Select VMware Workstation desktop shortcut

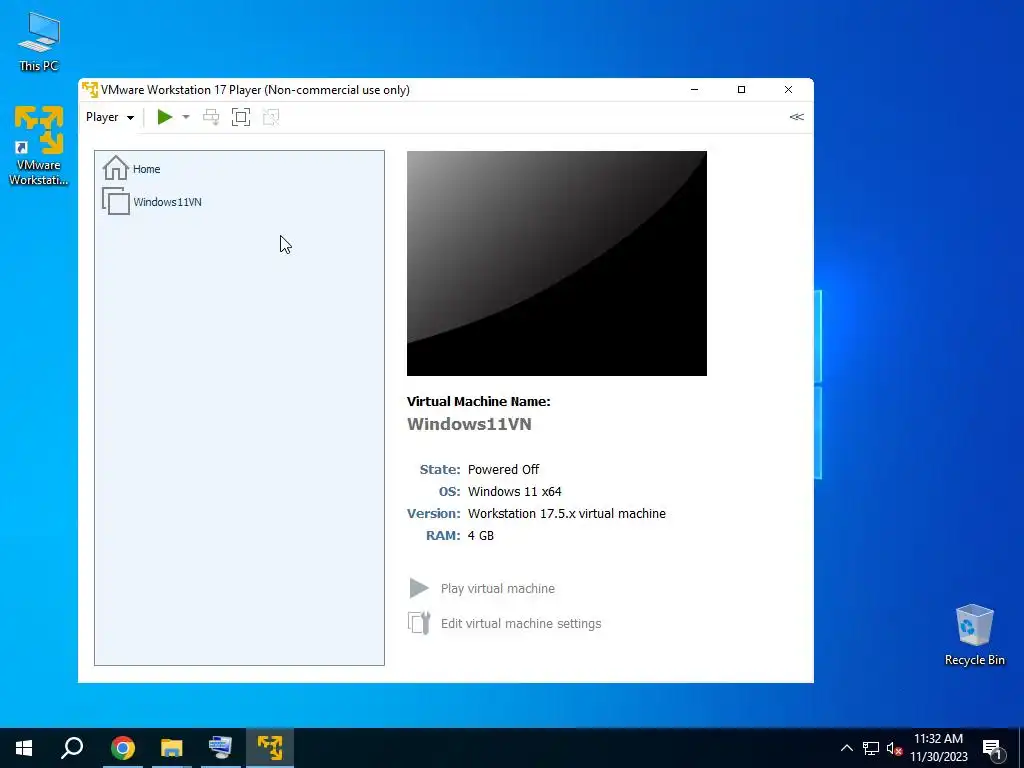click(x=39, y=145)
